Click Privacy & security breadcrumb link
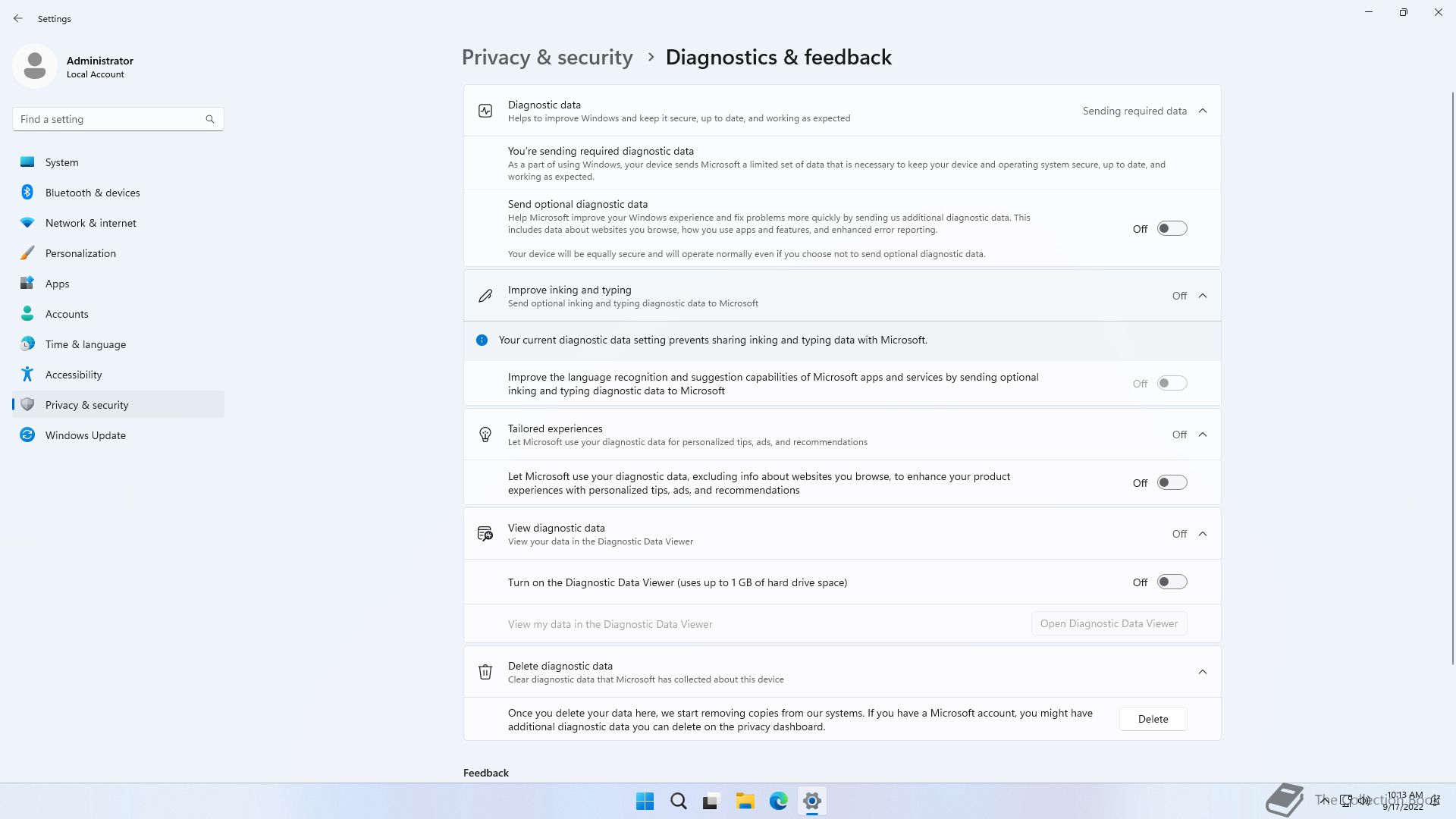This screenshot has width=1456, height=819. click(x=547, y=58)
